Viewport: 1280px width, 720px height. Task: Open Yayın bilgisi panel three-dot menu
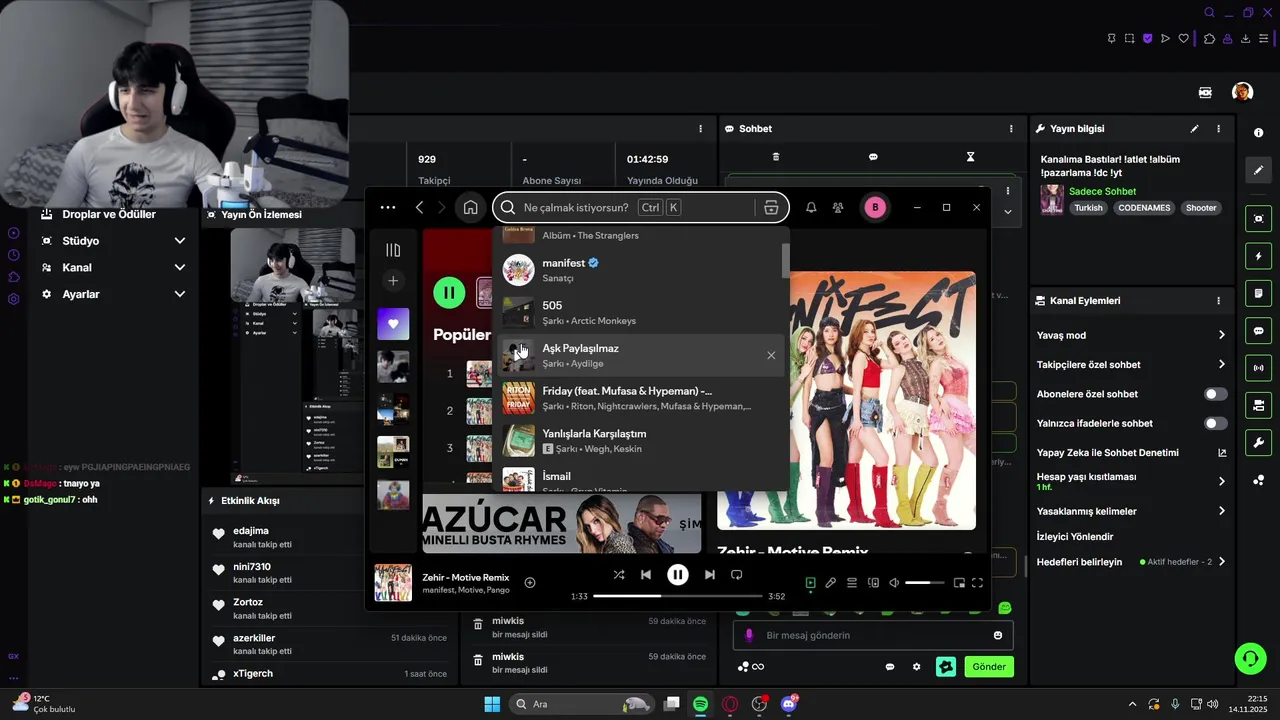tap(1218, 129)
